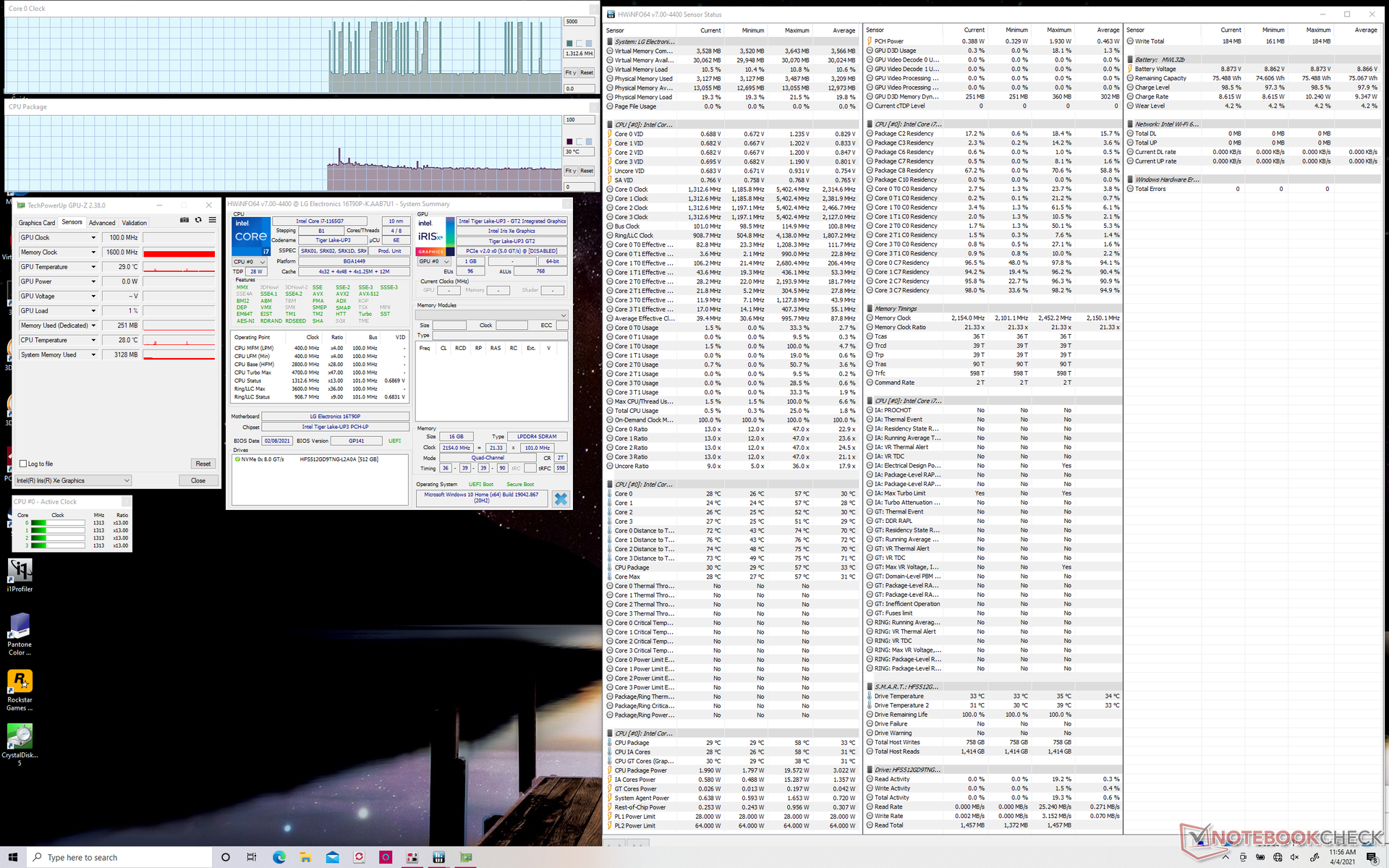The width and height of the screenshot is (1389, 868).
Task: Open Microsoft Edge from the taskbar
Action: [x=279, y=857]
